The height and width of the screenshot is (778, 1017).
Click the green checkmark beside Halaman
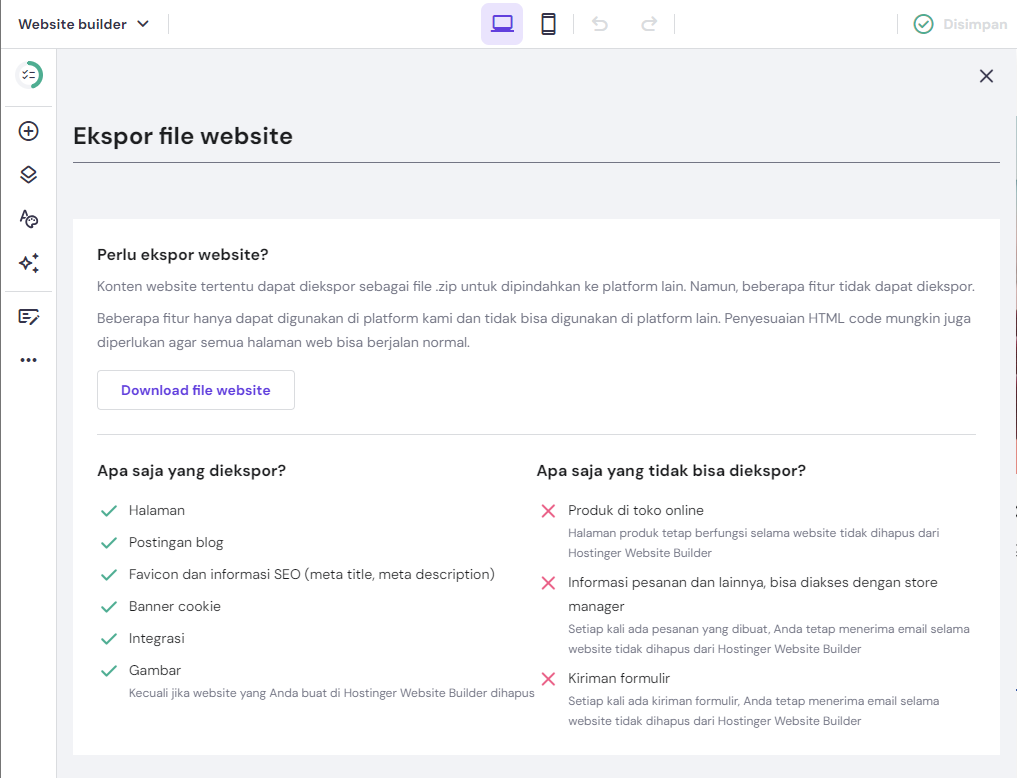[x=108, y=510]
